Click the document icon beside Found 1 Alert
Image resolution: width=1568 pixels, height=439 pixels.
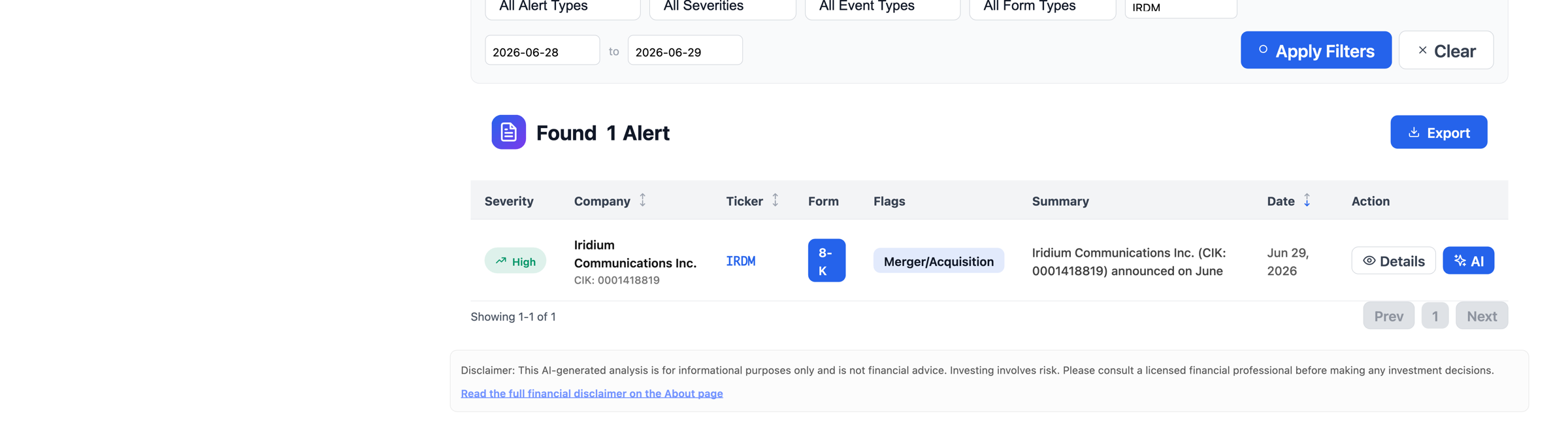508,132
